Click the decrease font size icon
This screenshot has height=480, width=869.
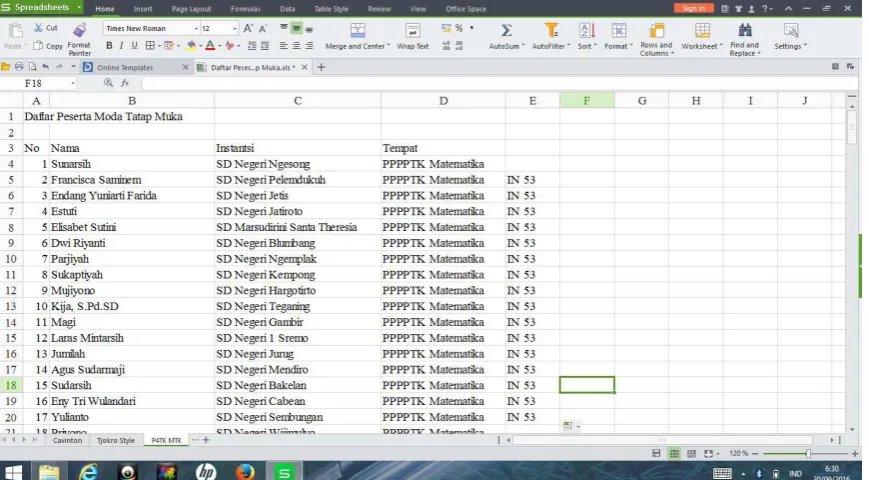point(263,28)
